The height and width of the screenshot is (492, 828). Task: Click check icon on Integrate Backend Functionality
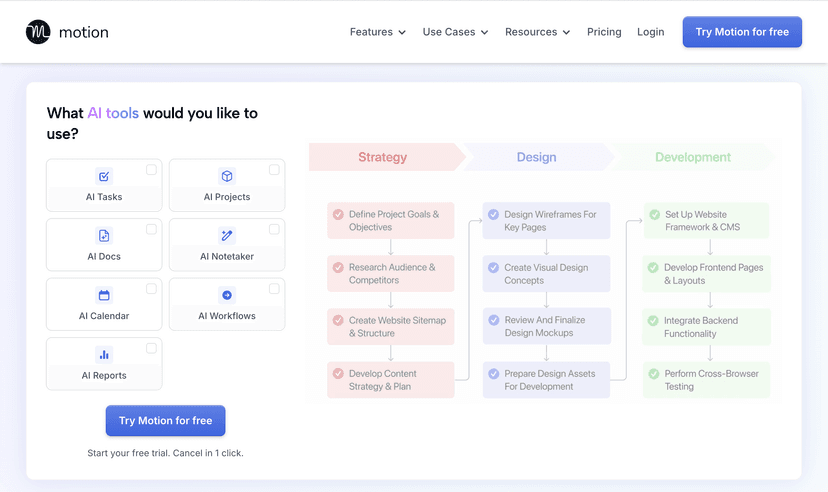[653, 320]
